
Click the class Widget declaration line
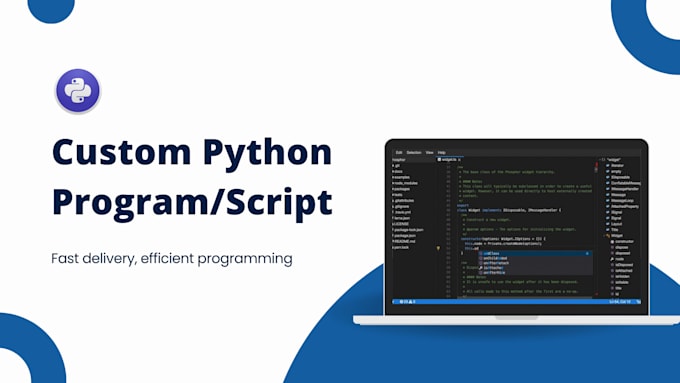(509, 210)
